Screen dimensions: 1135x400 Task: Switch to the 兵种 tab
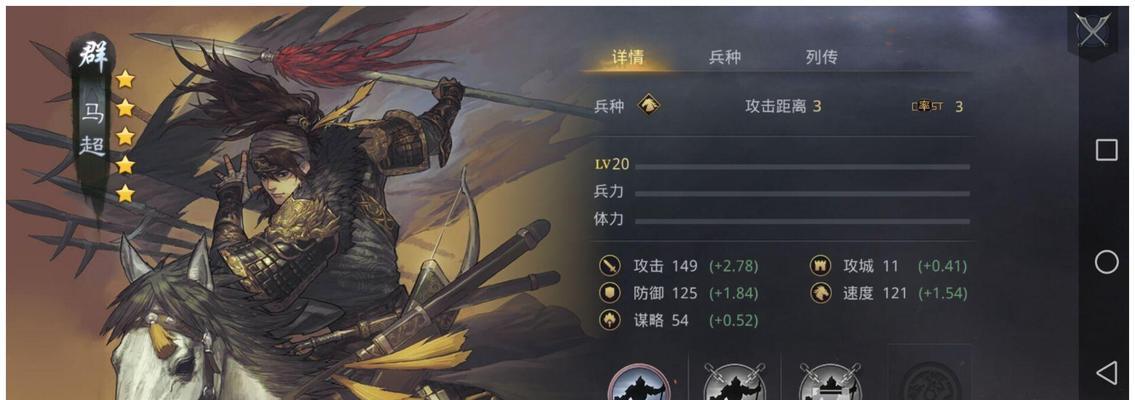click(725, 57)
